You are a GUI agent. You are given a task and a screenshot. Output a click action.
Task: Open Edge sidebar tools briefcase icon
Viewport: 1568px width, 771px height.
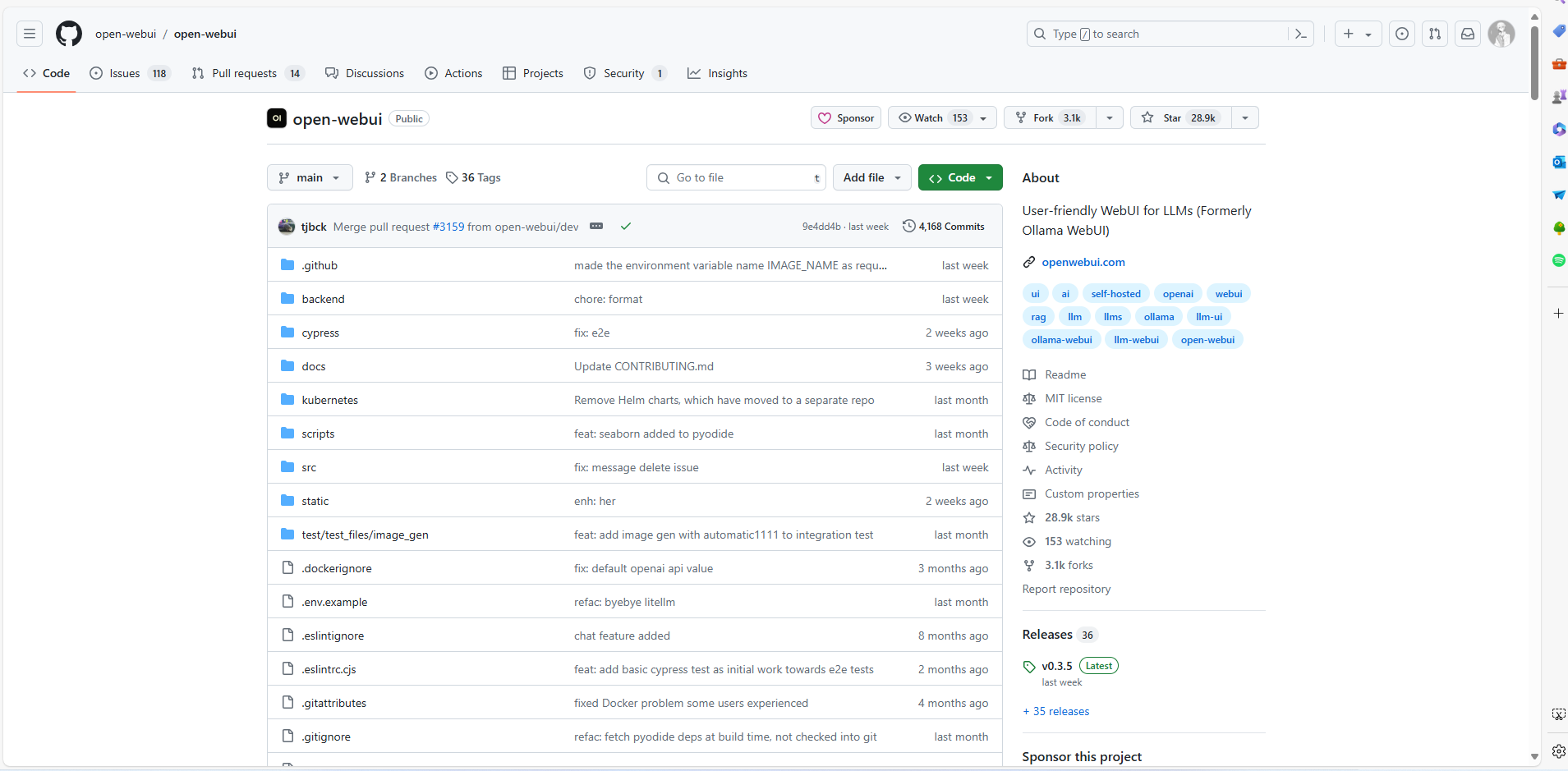[1558, 63]
